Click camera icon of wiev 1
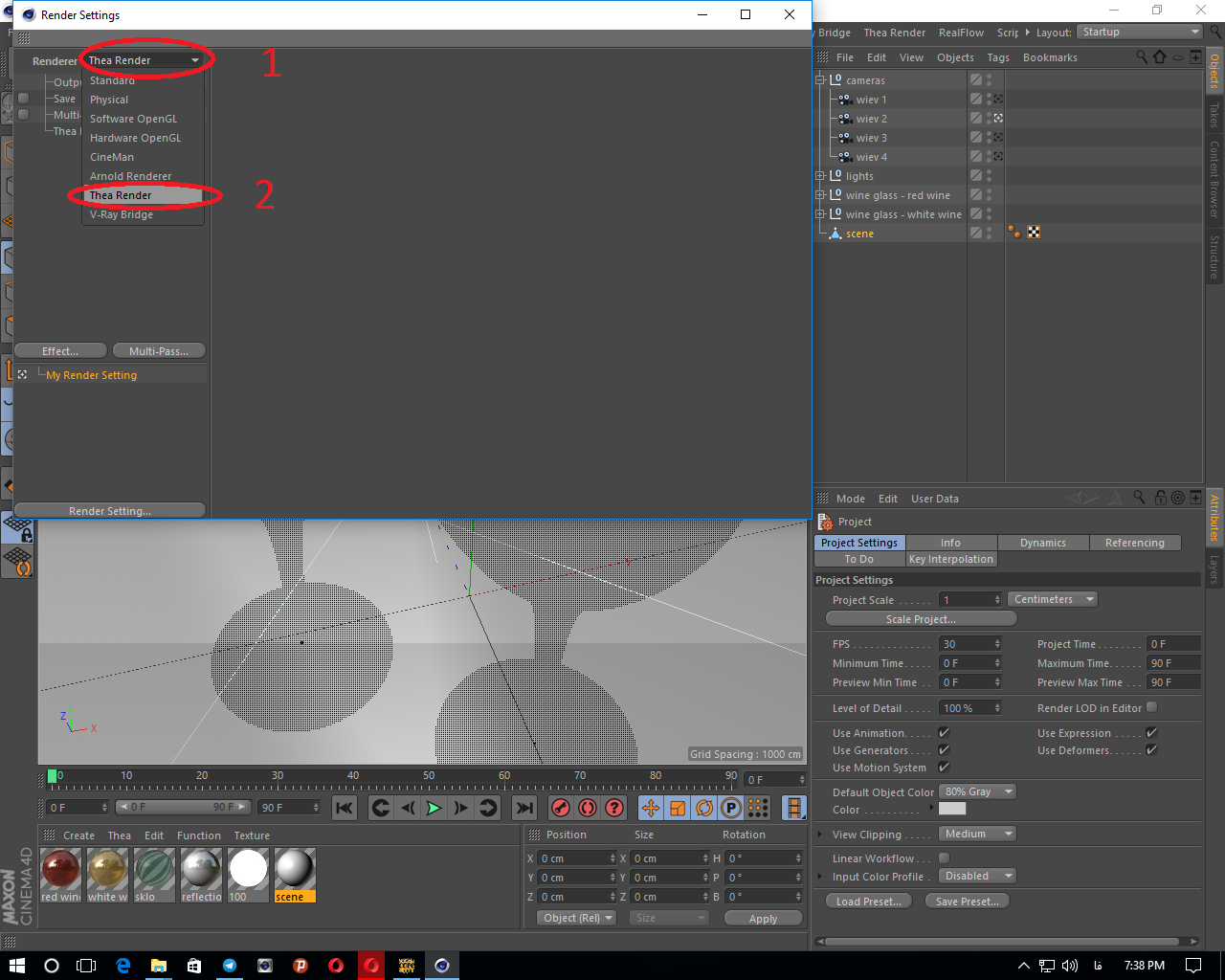 (x=845, y=100)
